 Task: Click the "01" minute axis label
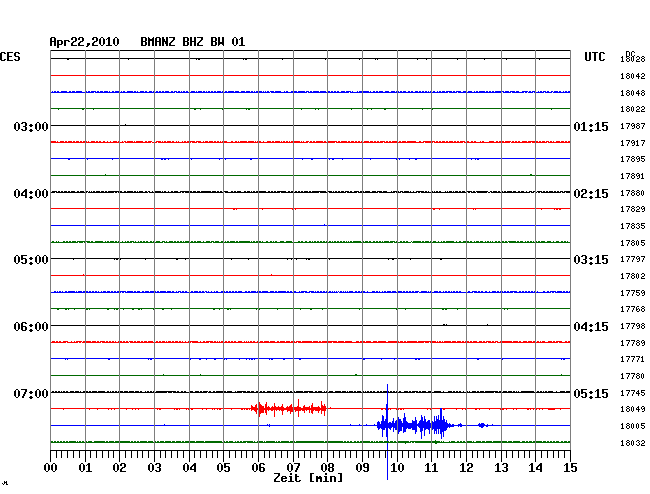pyautogui.click(x=85, y=468)
